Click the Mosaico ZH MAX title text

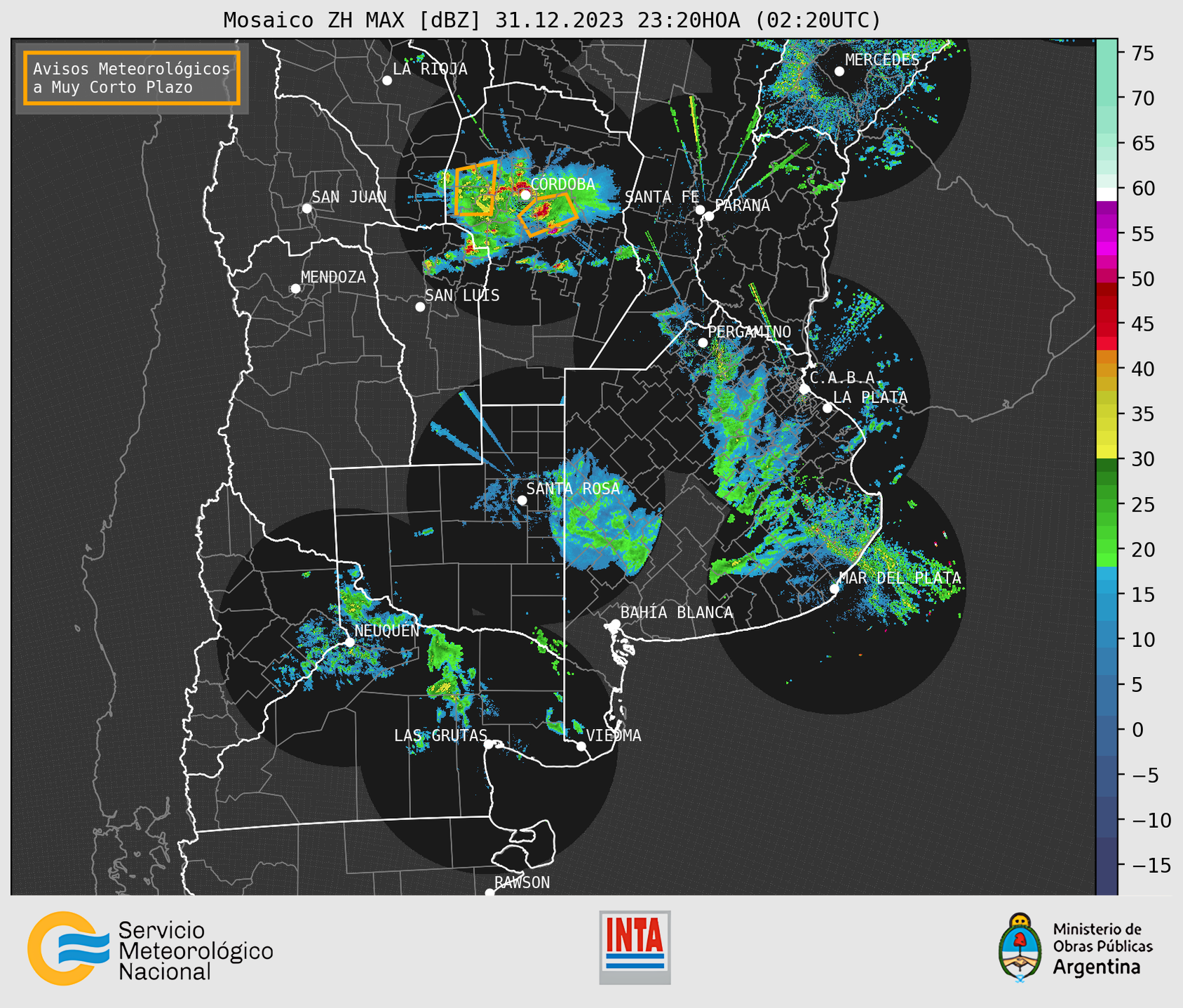click(552, 20)
